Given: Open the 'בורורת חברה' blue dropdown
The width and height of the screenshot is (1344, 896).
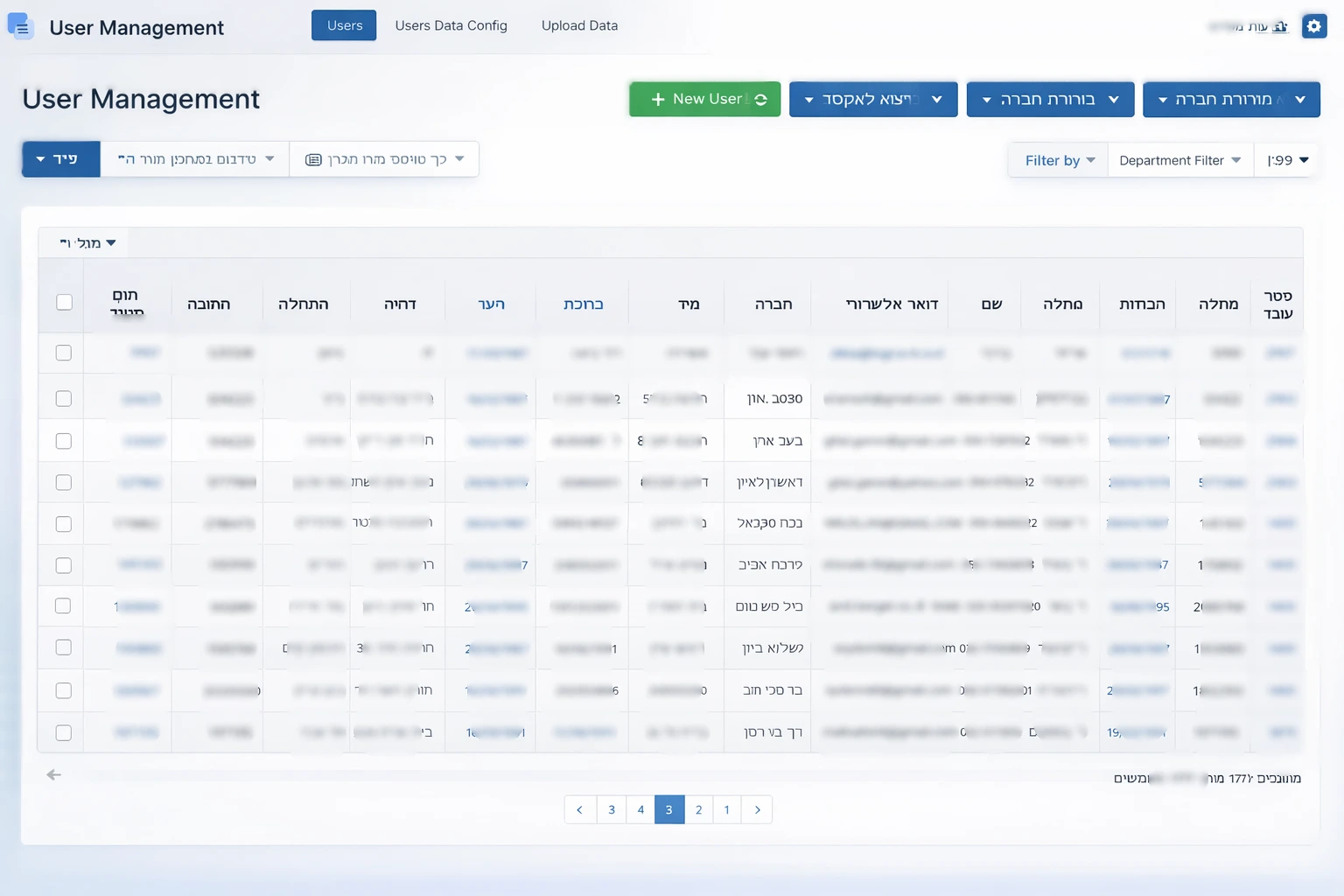Looking at the screenshot, I should 1050,99.
